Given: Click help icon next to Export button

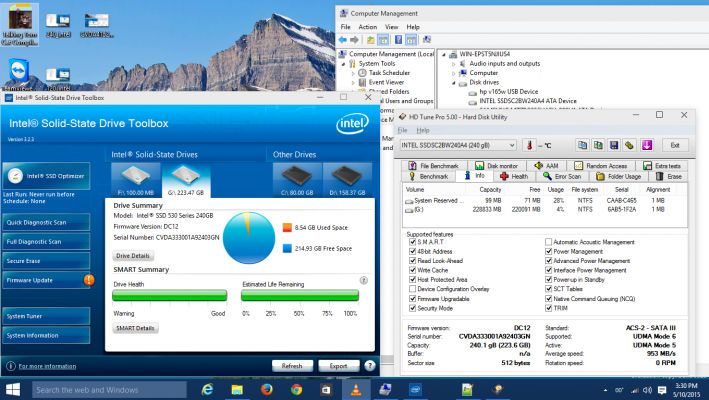Looking at the screenshot, I should tap(369, 366).
